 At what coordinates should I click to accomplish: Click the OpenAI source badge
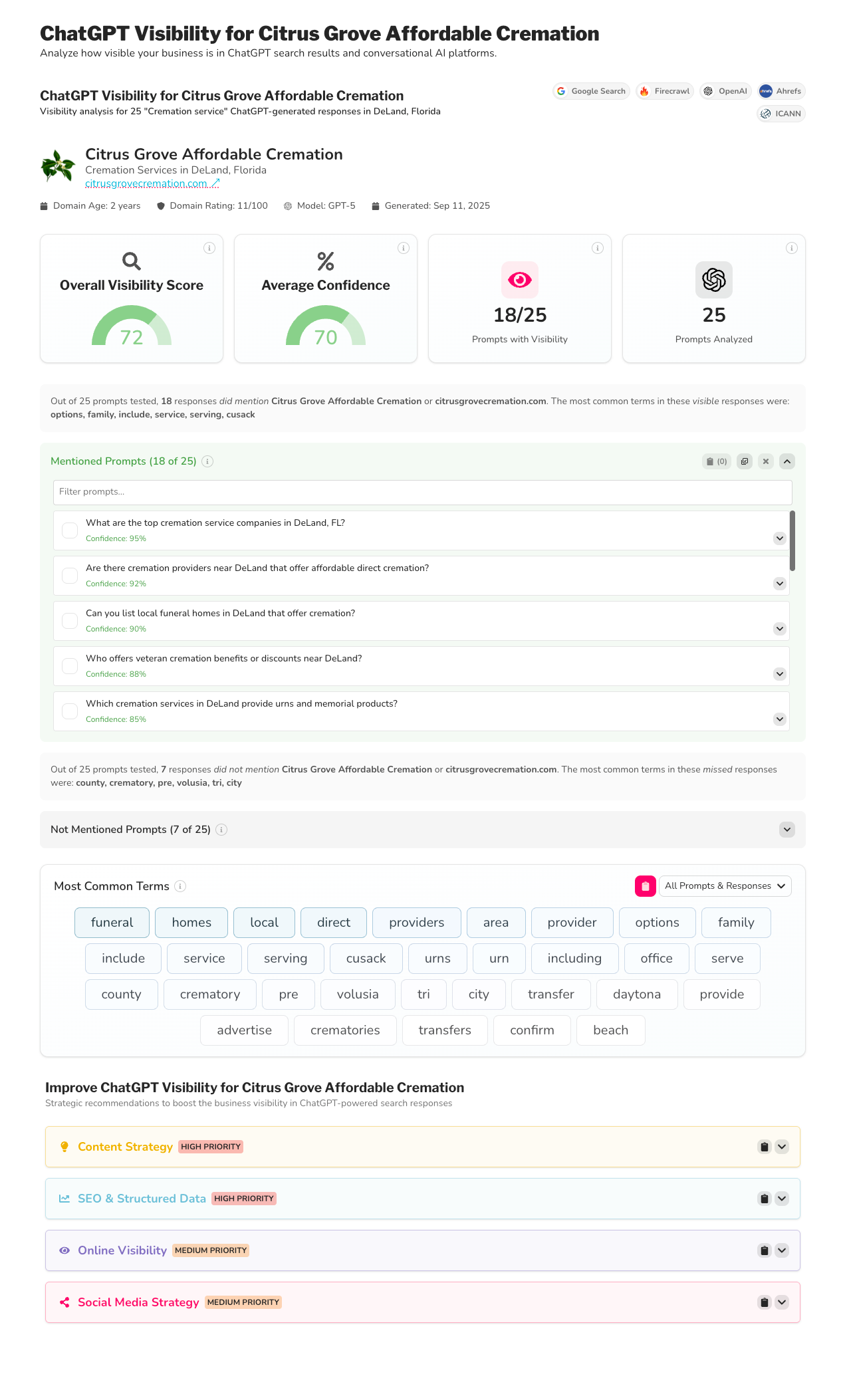click(x=725, y=91)
